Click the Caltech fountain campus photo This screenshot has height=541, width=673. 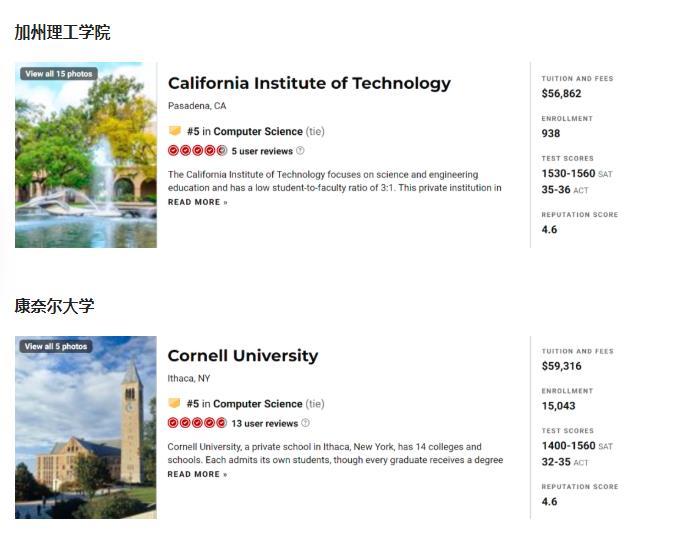[86, 155]
